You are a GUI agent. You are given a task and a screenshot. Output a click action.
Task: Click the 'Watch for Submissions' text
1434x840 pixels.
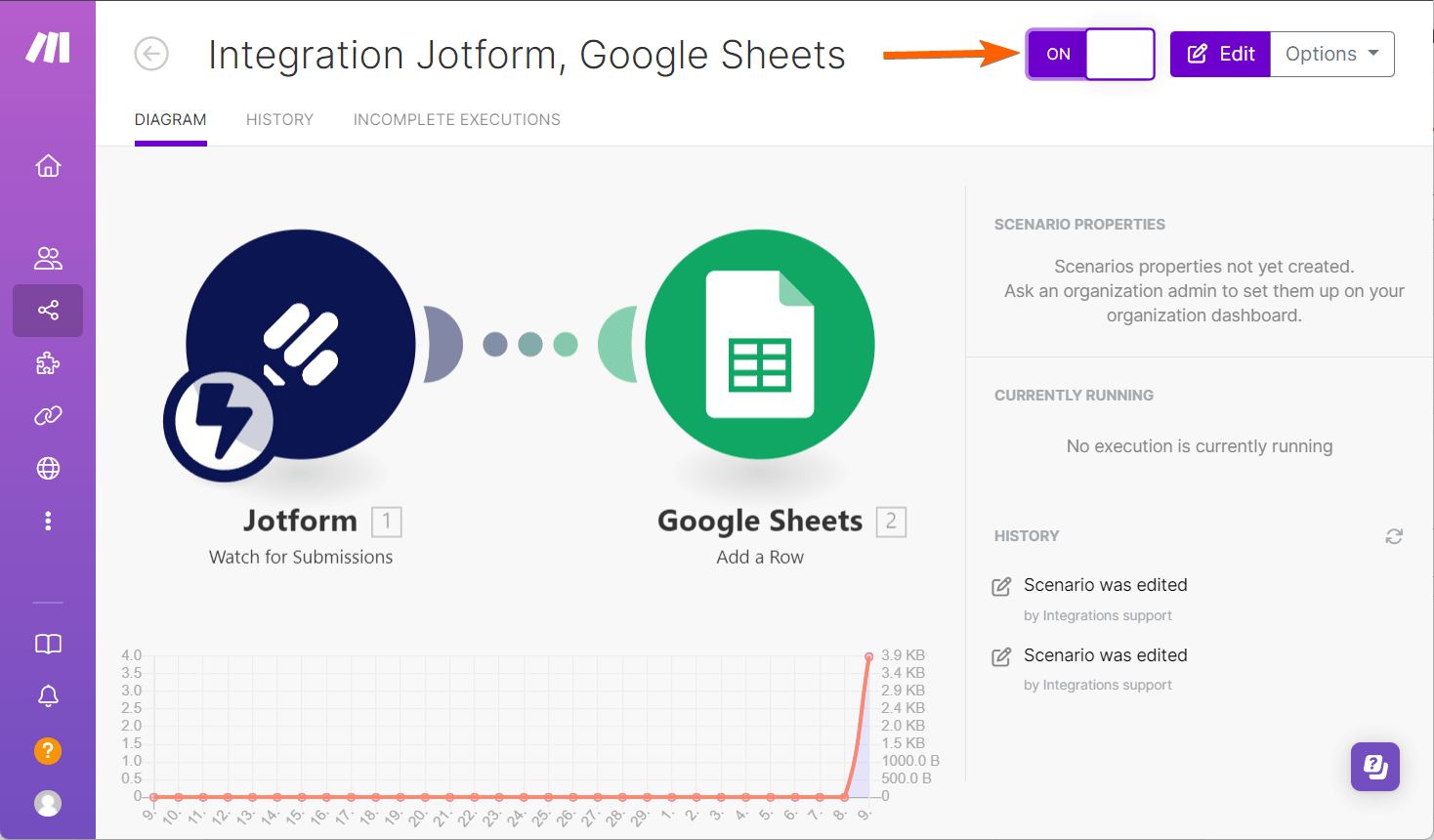click(x=301, y=557)
